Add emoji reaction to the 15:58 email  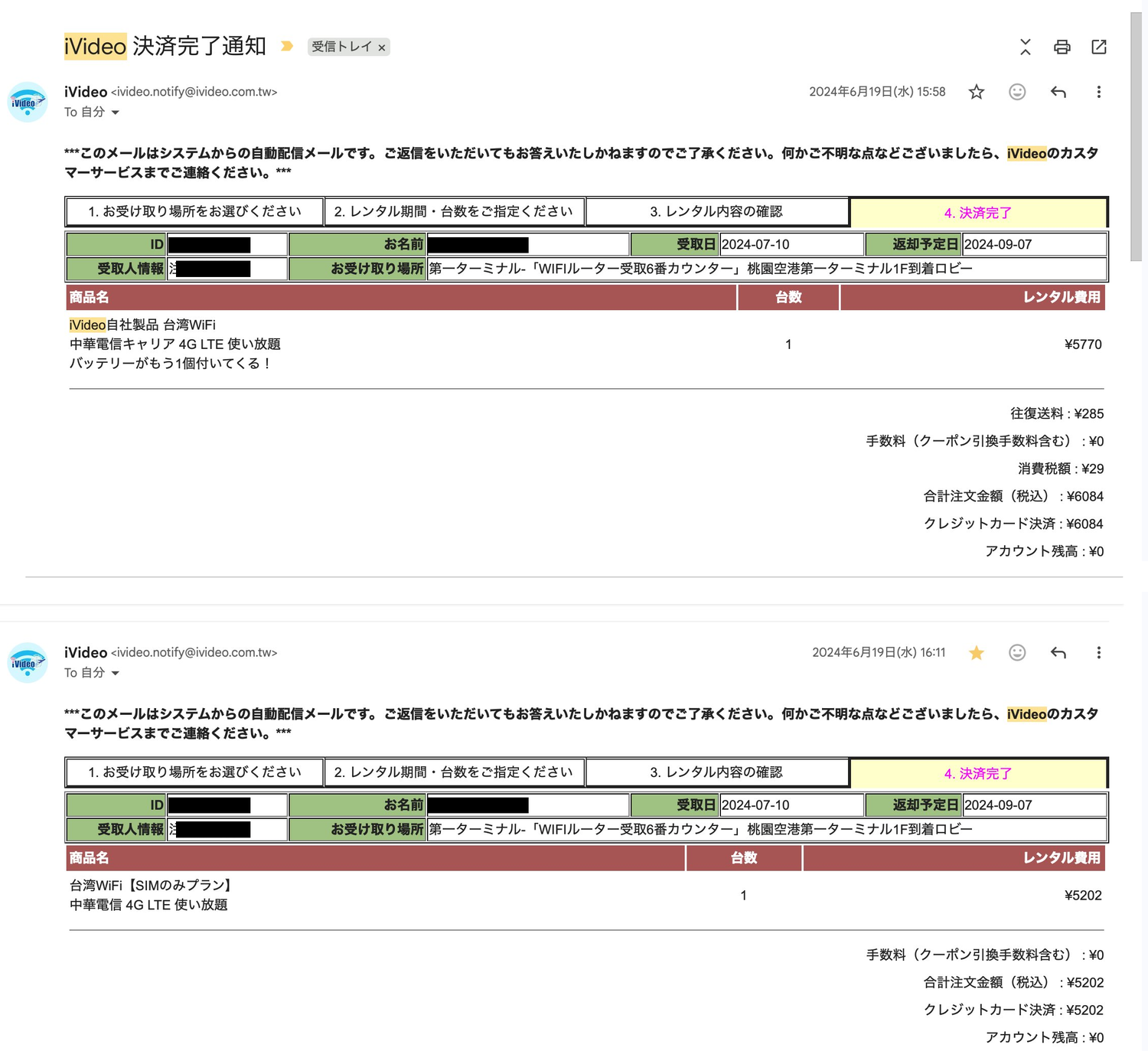click(1017, 92)
